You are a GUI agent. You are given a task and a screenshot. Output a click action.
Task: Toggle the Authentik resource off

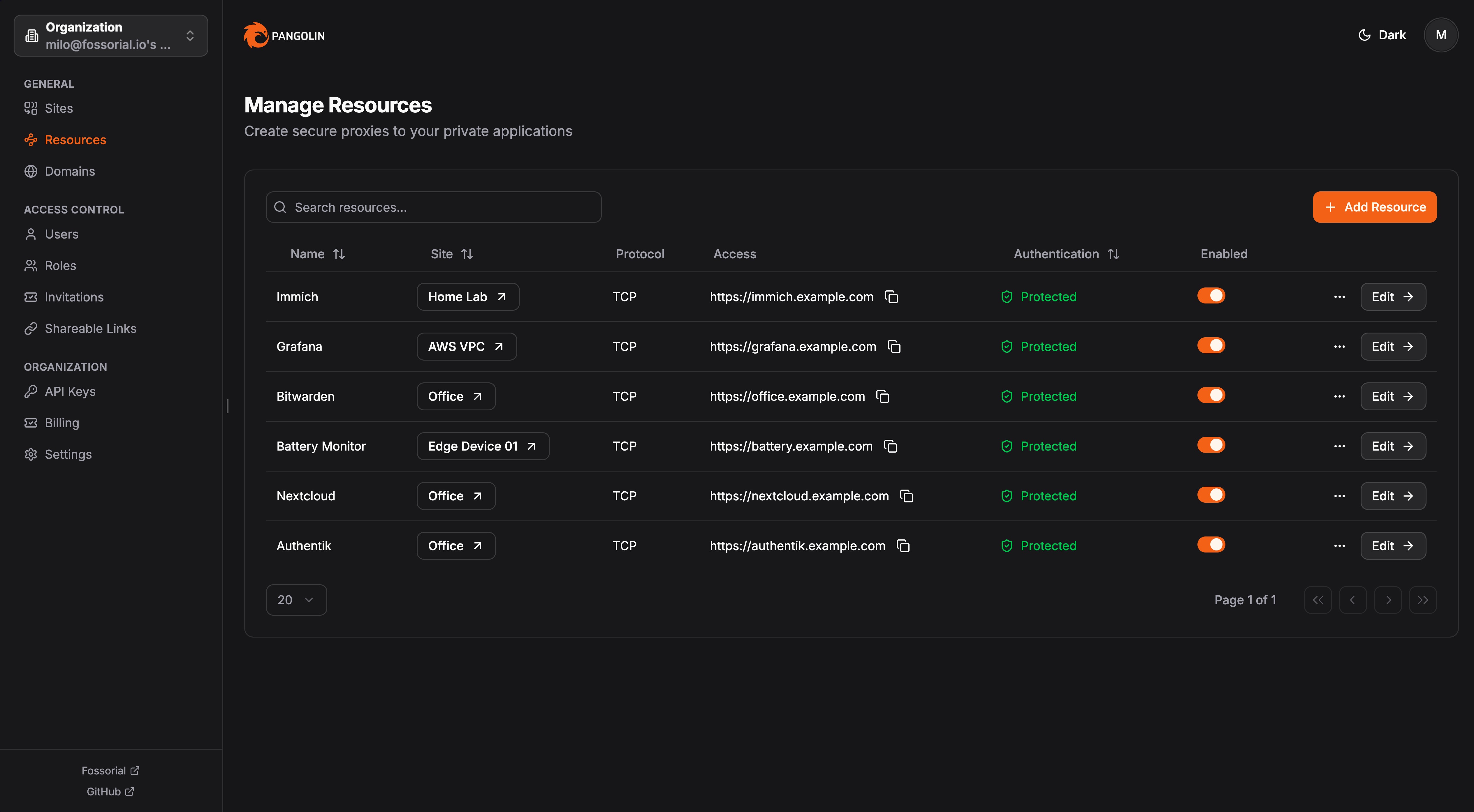click(1211, 544)
